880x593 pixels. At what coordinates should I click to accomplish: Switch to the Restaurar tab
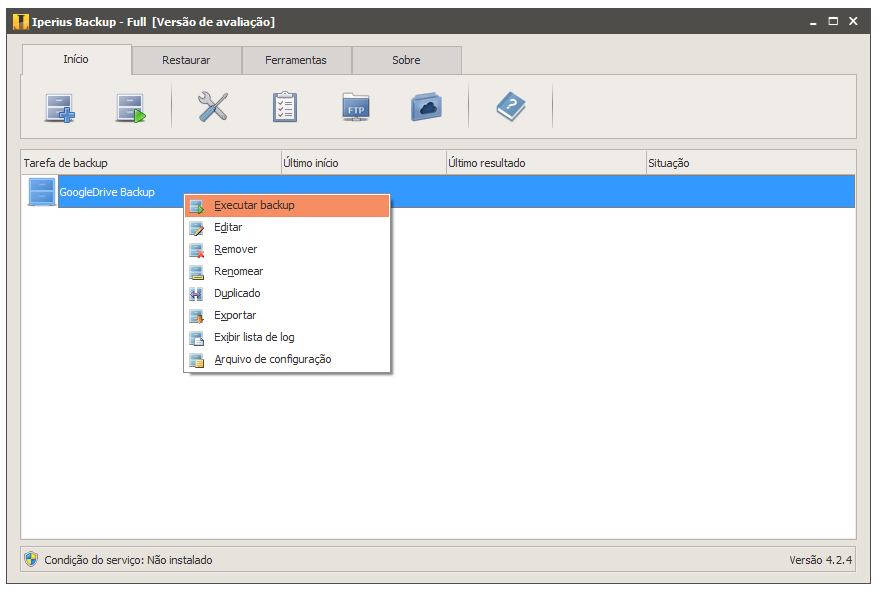(186, 60)
